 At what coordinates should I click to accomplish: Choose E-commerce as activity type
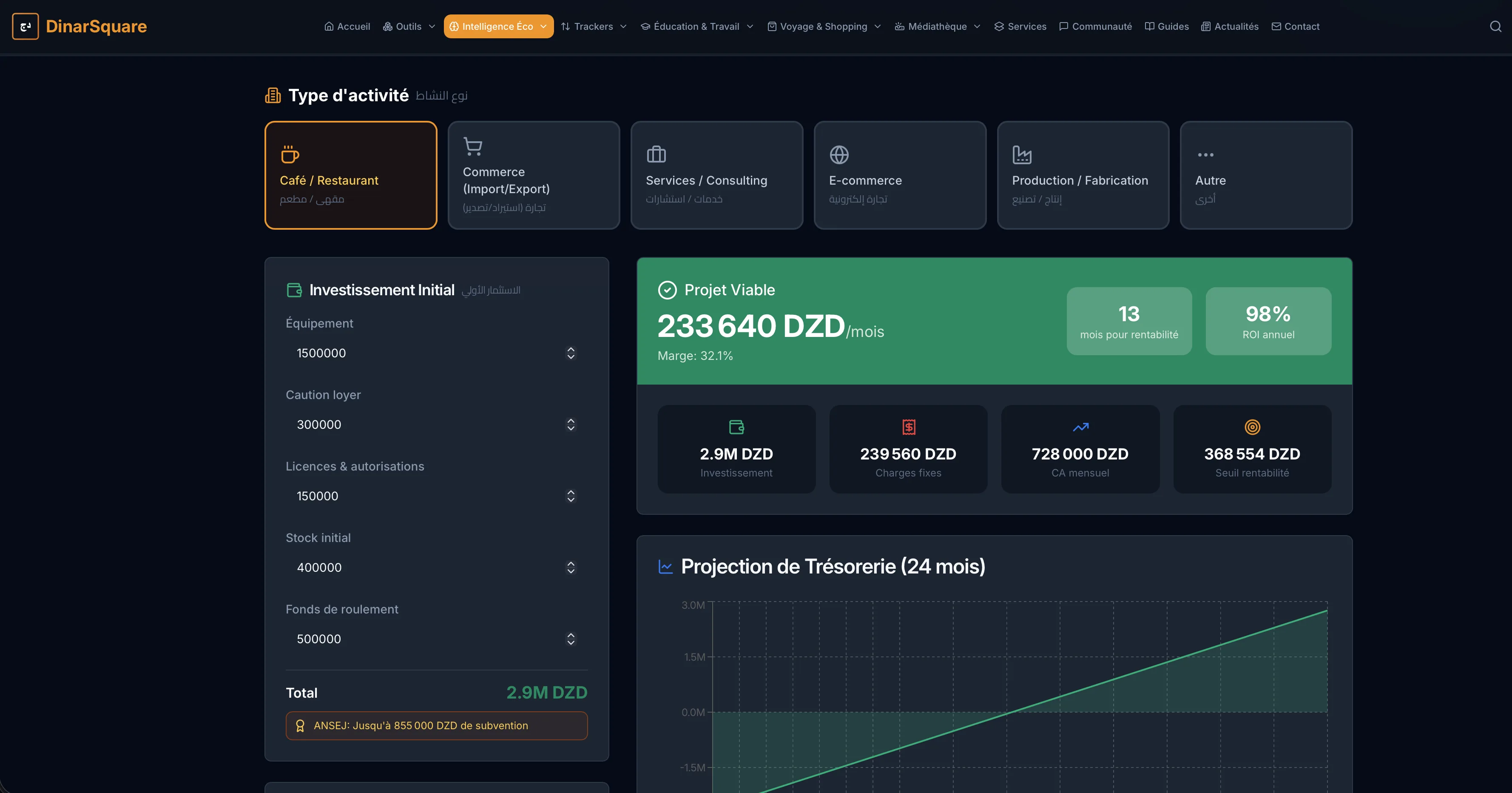point(900,175)
